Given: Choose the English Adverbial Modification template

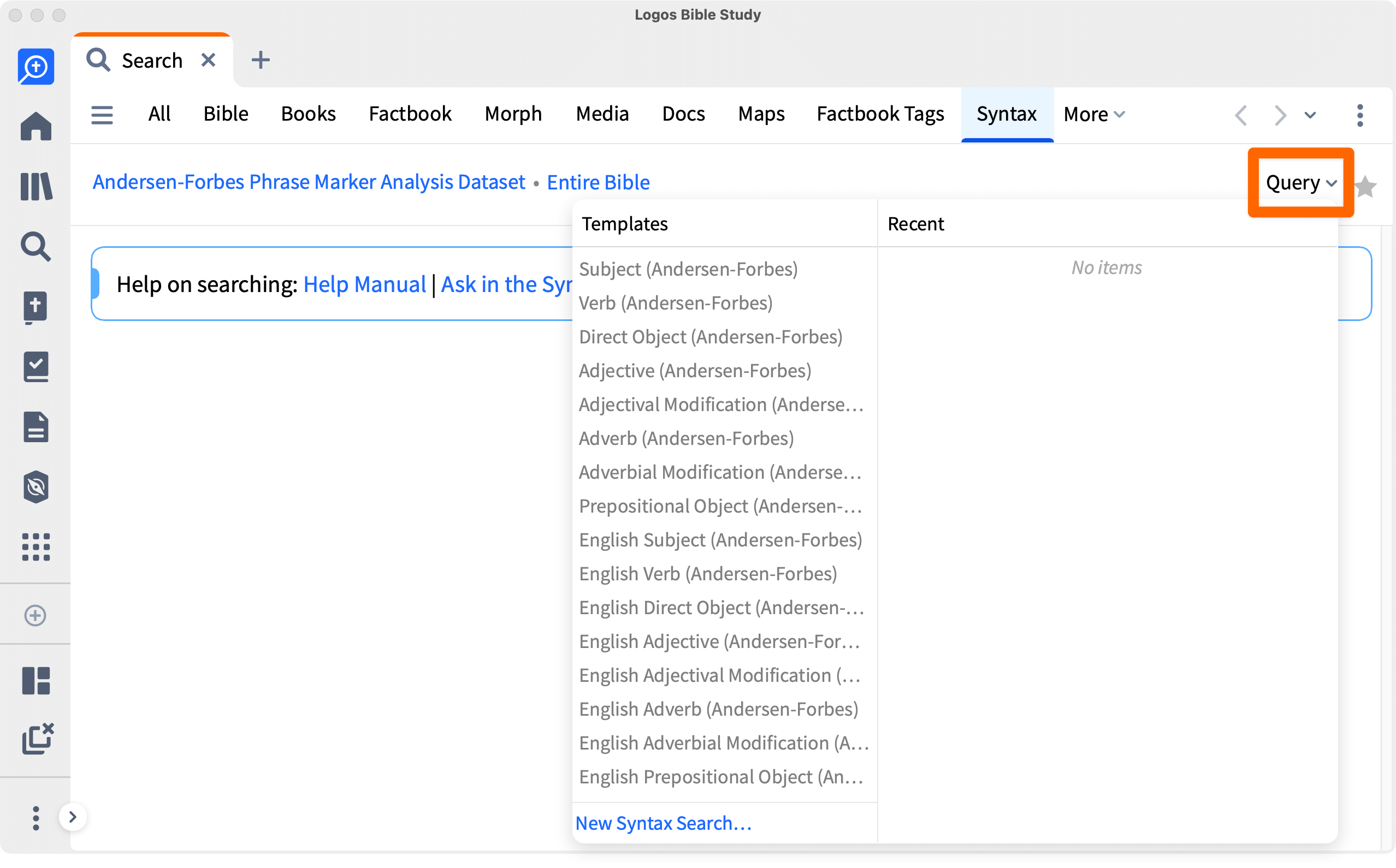Looking at the screenshot, I should coord(725,743).
